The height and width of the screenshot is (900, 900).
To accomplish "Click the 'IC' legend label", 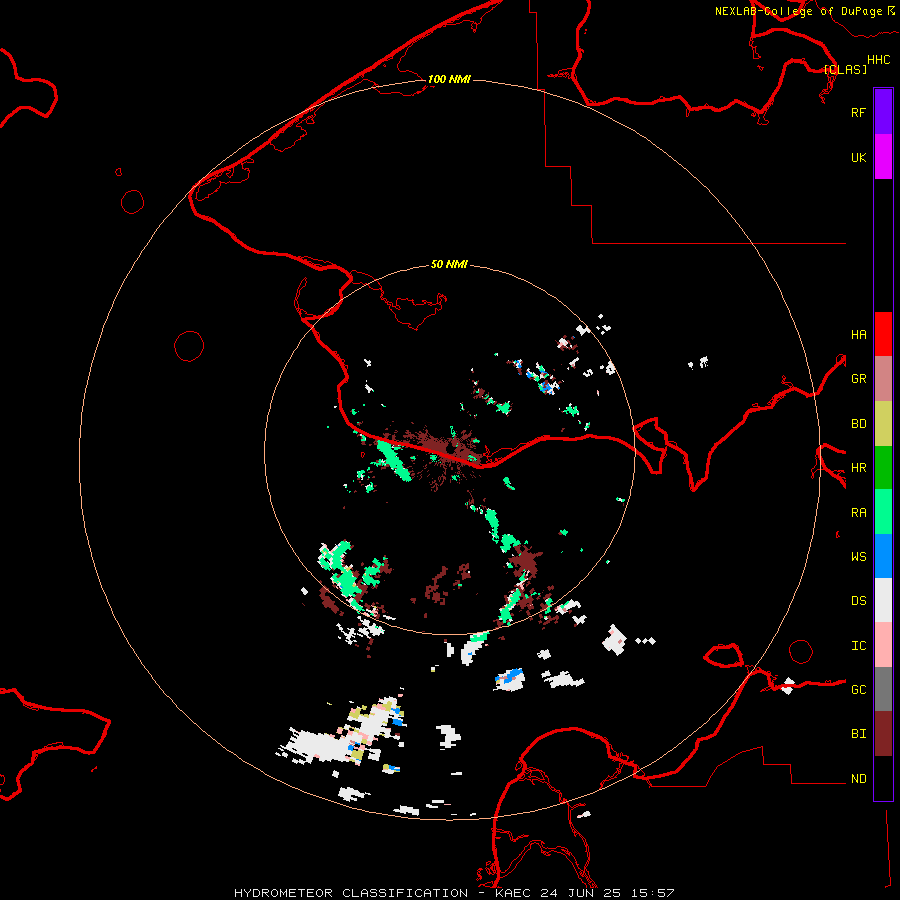I will (858, 646).
